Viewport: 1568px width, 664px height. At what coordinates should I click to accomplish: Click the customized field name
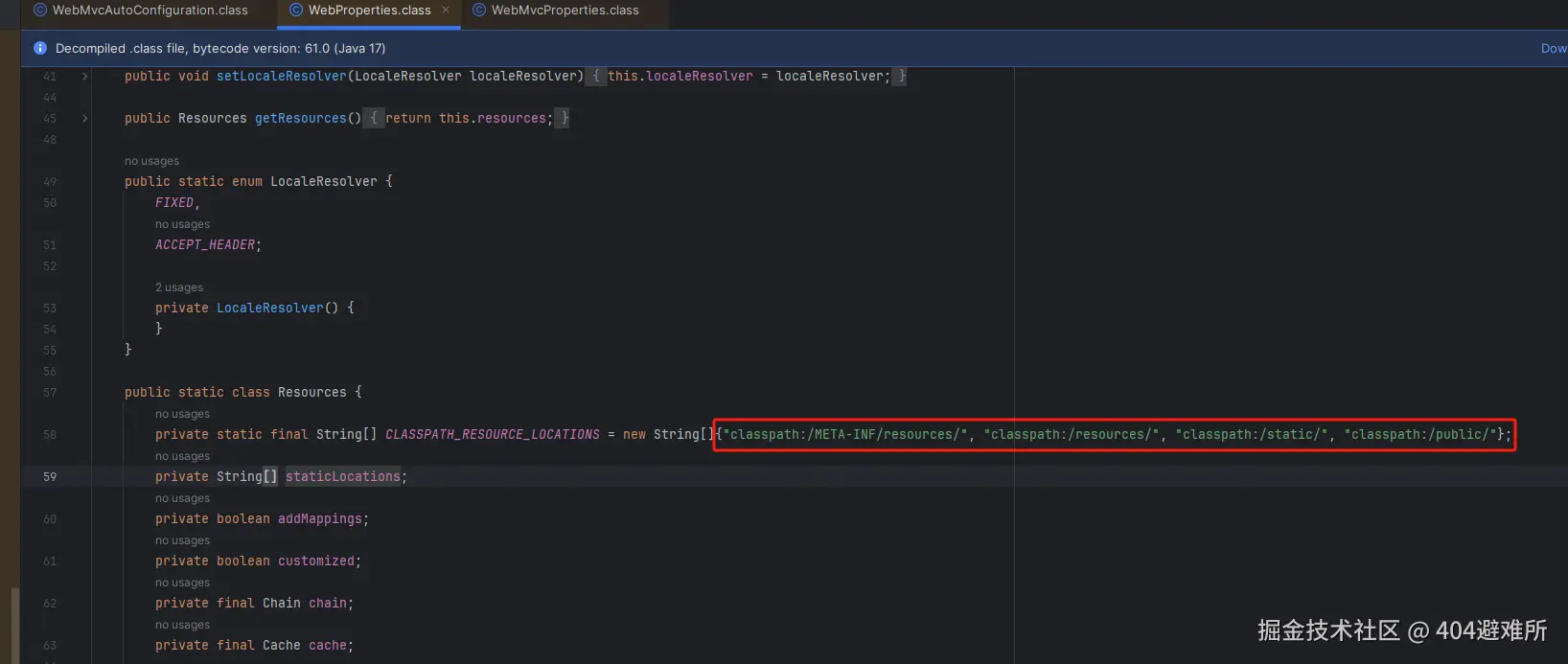[316, 561]
